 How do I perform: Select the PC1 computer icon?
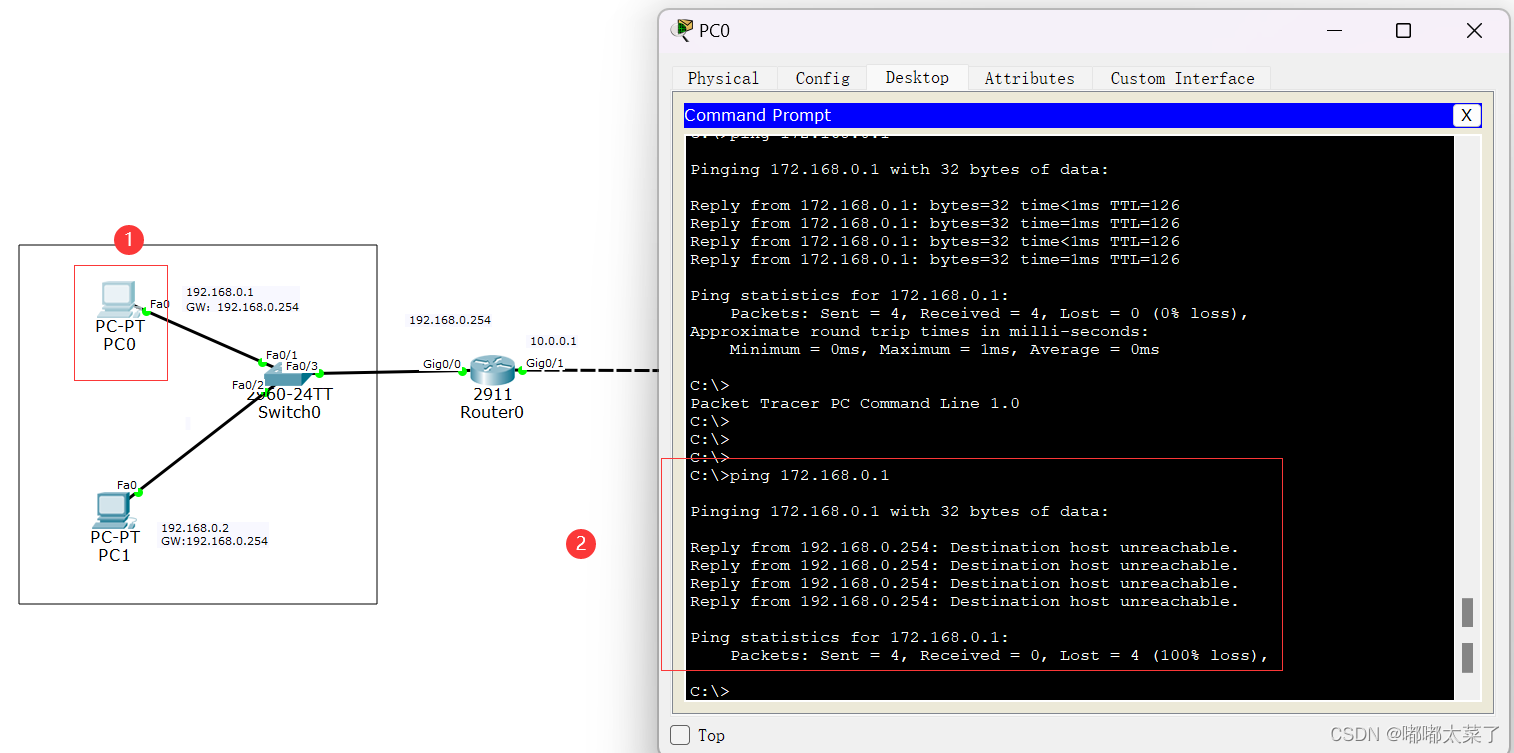click(x=112, y=511)
